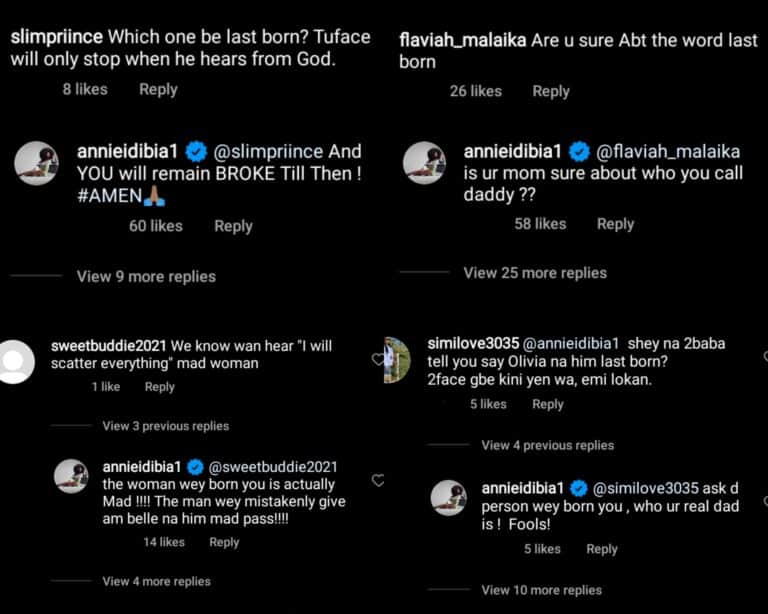Click annieidibia1's profile picture beside the flaviah_malaika reply
This screenshot has width=768, height=614.
point(424,163)
